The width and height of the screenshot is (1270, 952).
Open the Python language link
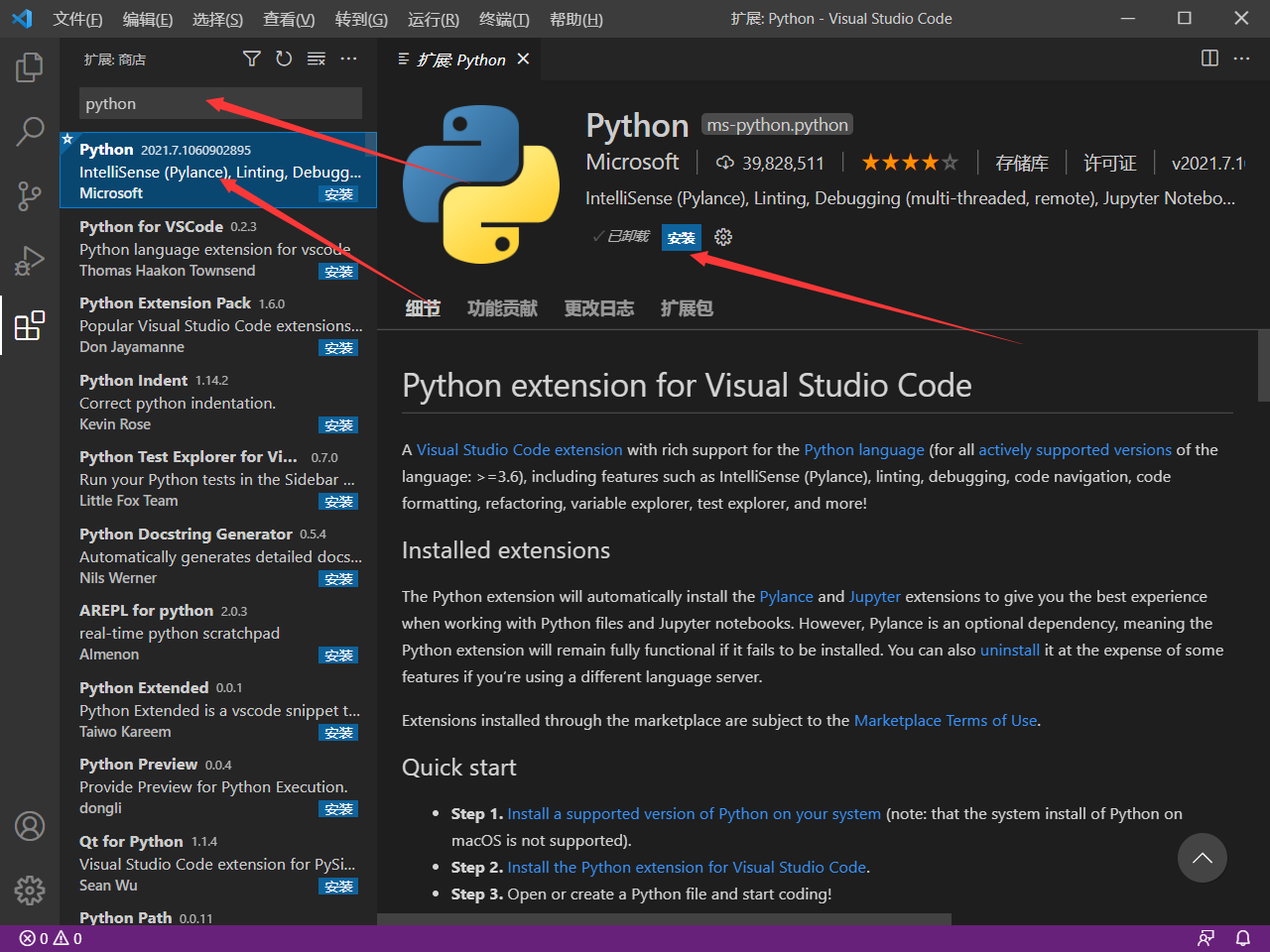(x=864, y=450)
